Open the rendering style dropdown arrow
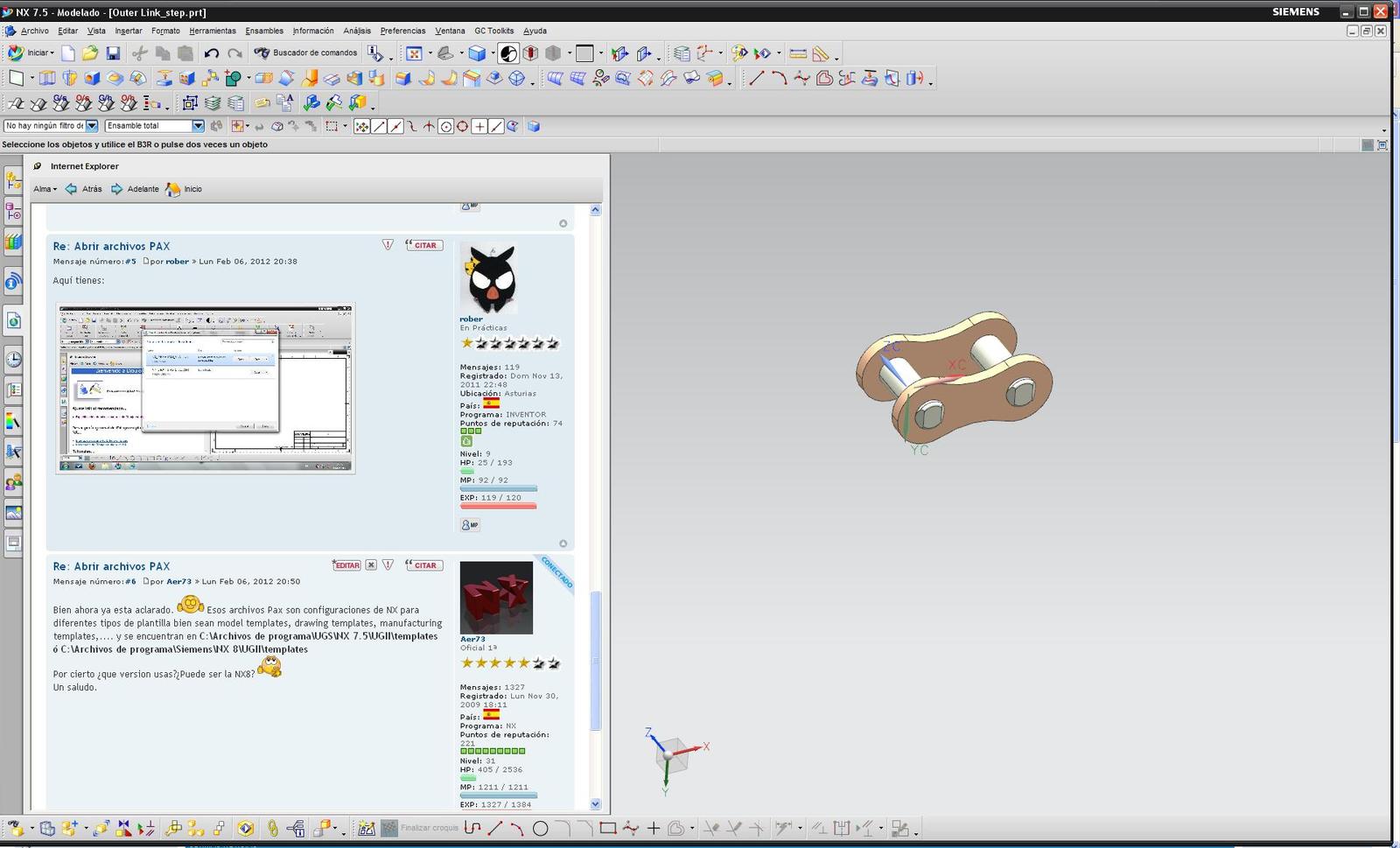Viewport: 1400px width, 848px height. tap(492, 53)
